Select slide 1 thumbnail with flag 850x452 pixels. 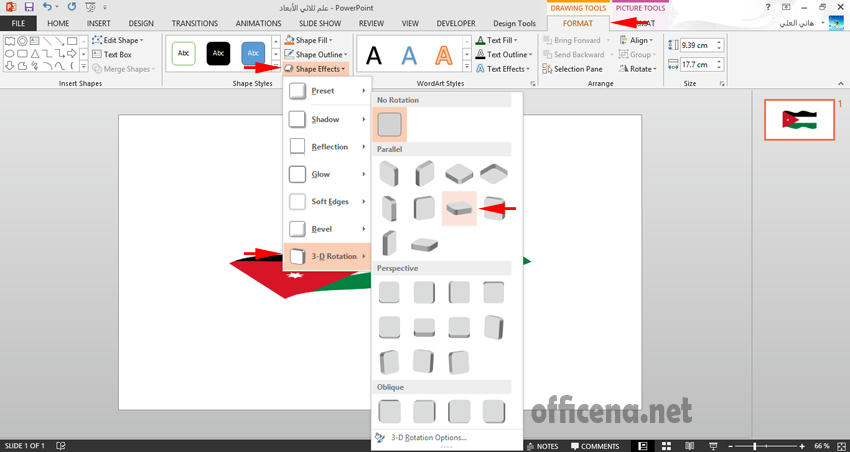click(x=799, y=120)
